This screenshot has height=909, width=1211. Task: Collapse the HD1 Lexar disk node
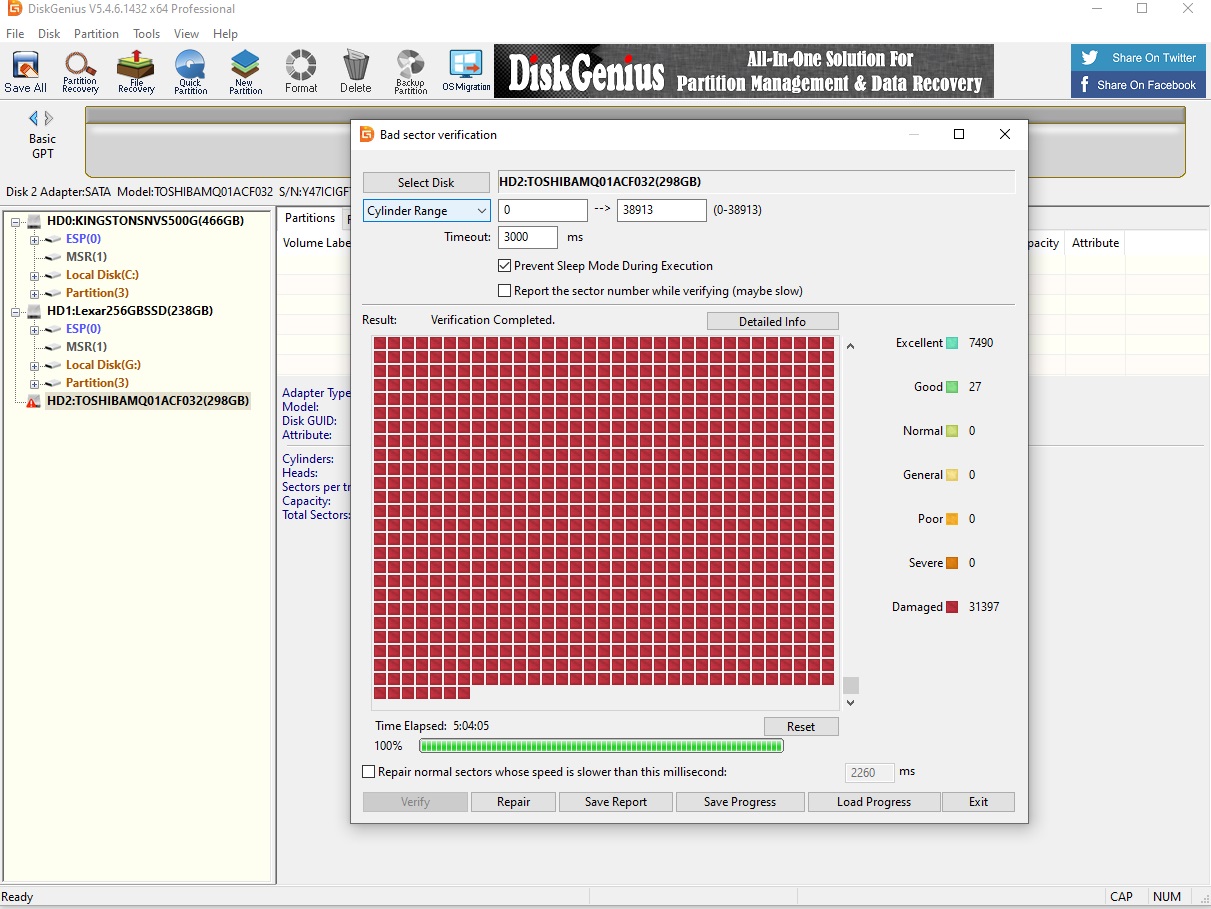click(16, 312)
